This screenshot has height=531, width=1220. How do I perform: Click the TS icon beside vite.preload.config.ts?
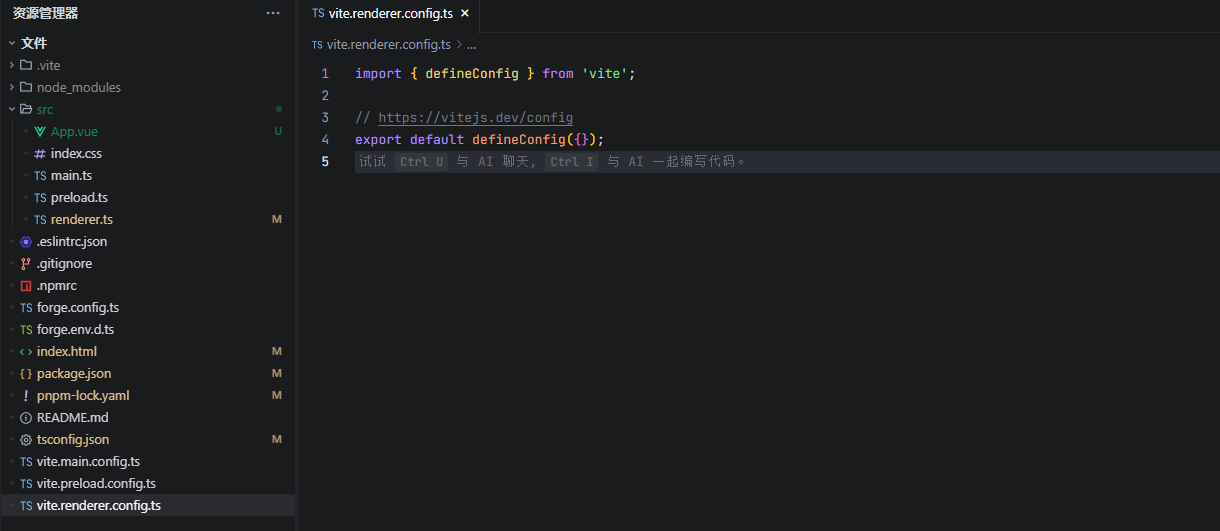26,483
